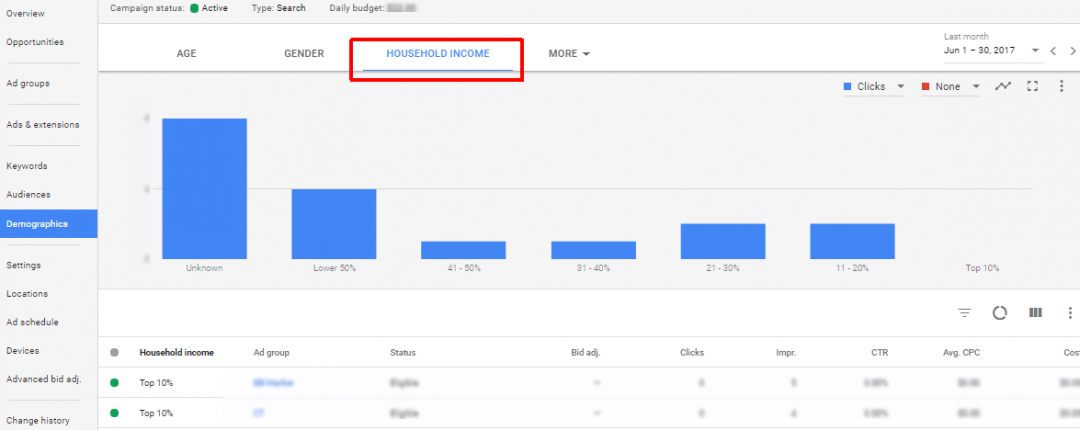Screen dimensions: 1080x430
Task: Switch to the GENDER tab
Action: (304, 54)
